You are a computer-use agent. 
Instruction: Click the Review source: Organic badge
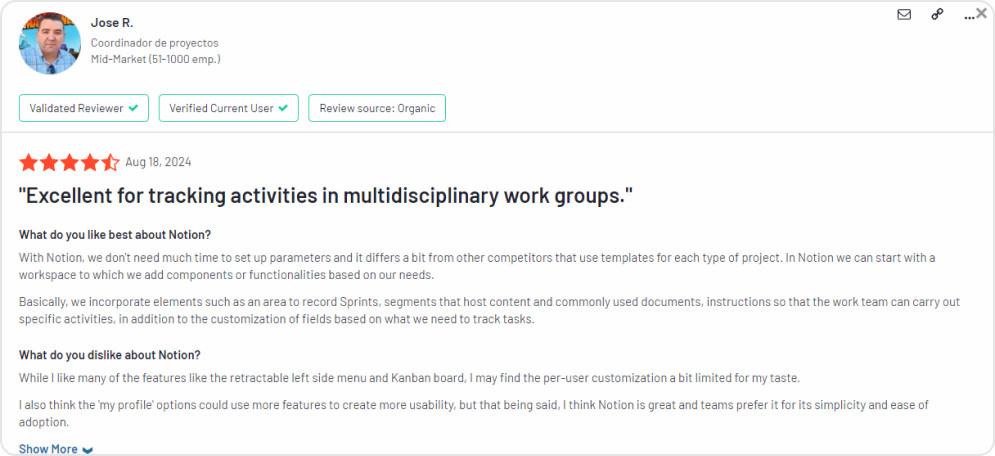tap(377, 108)
